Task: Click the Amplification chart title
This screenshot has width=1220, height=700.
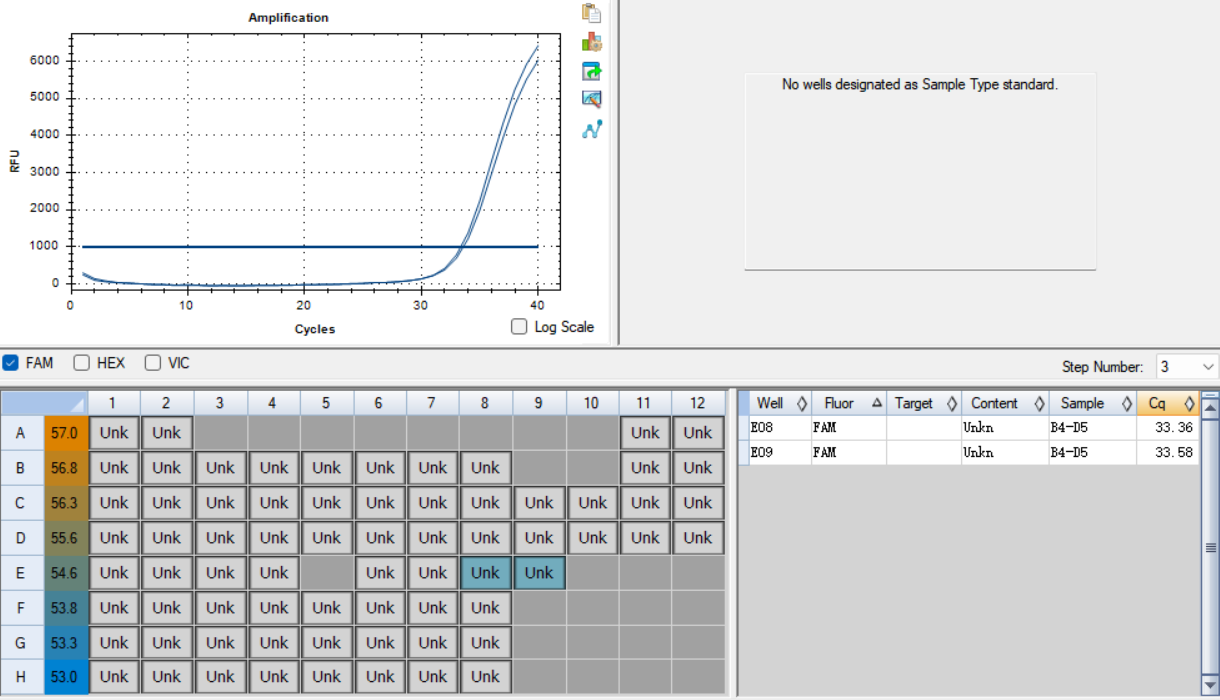Action: pyautogui.click(x=288, y=18)
